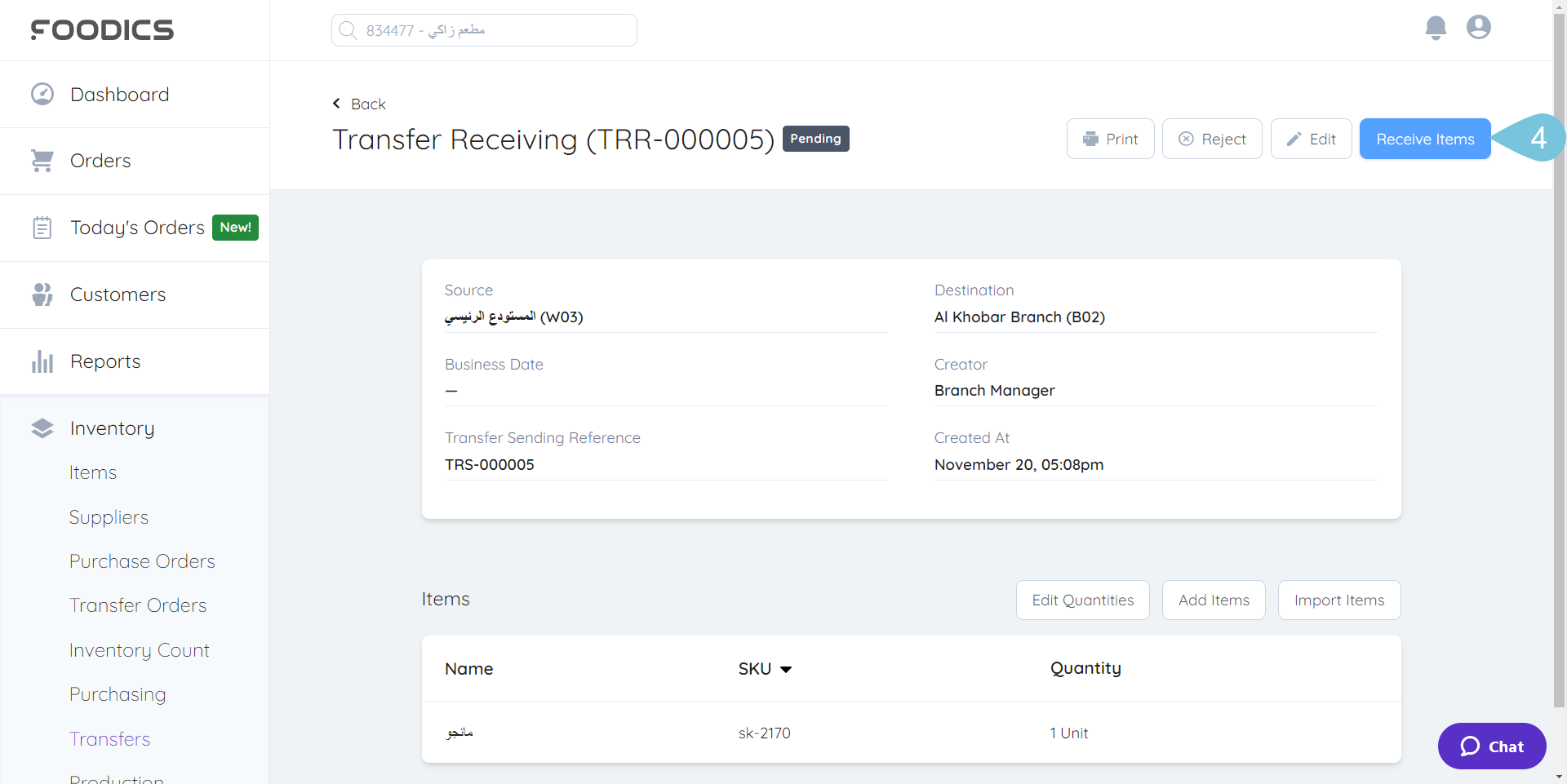Viewport: 1567px width, 784px height.
Task: Click the Back link above the title
Action: 359,104
